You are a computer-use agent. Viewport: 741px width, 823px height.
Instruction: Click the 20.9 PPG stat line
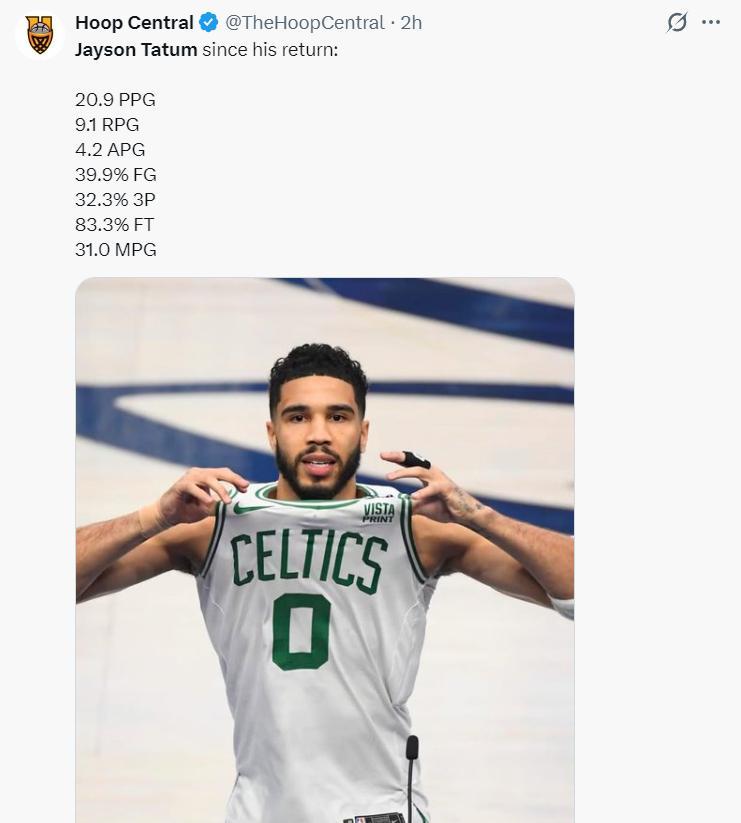pos(115,99)
